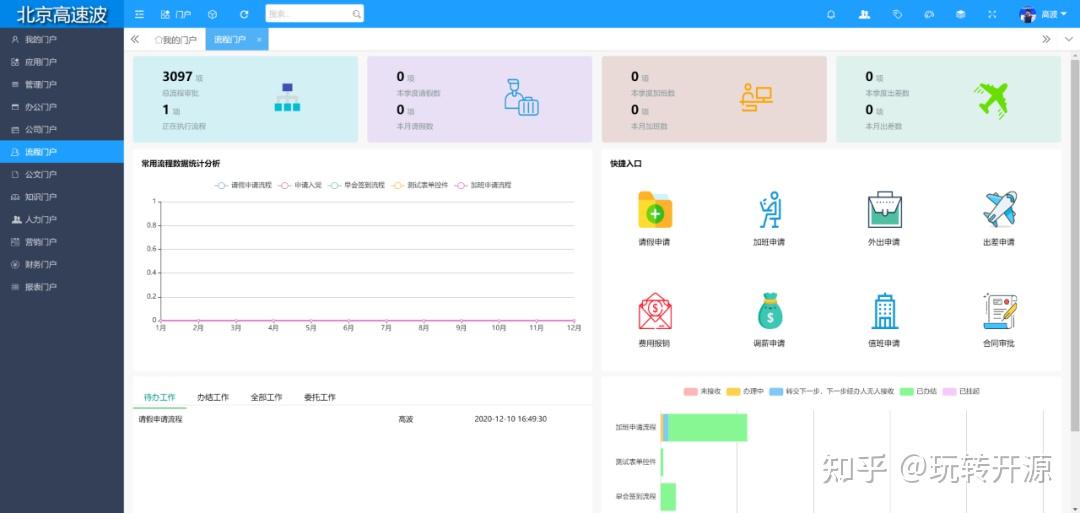Open the 费用报销 envelope icon
This screenshot has height=513, width=1080.
654,311
